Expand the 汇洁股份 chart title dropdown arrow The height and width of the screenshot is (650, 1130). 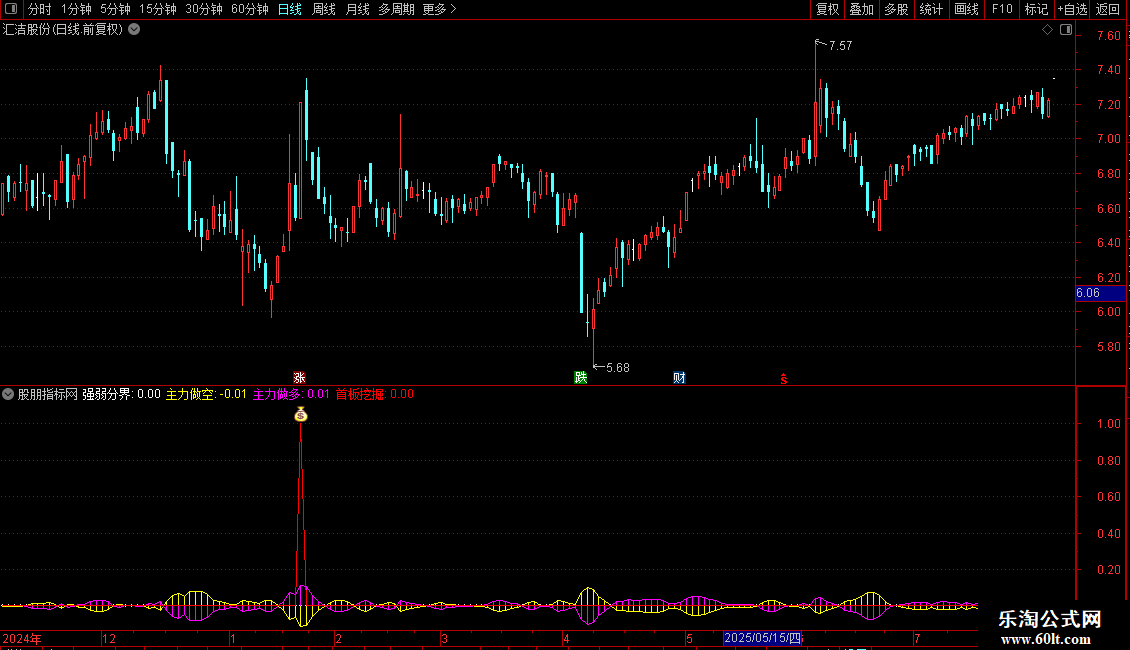click(x=134, y=30)
